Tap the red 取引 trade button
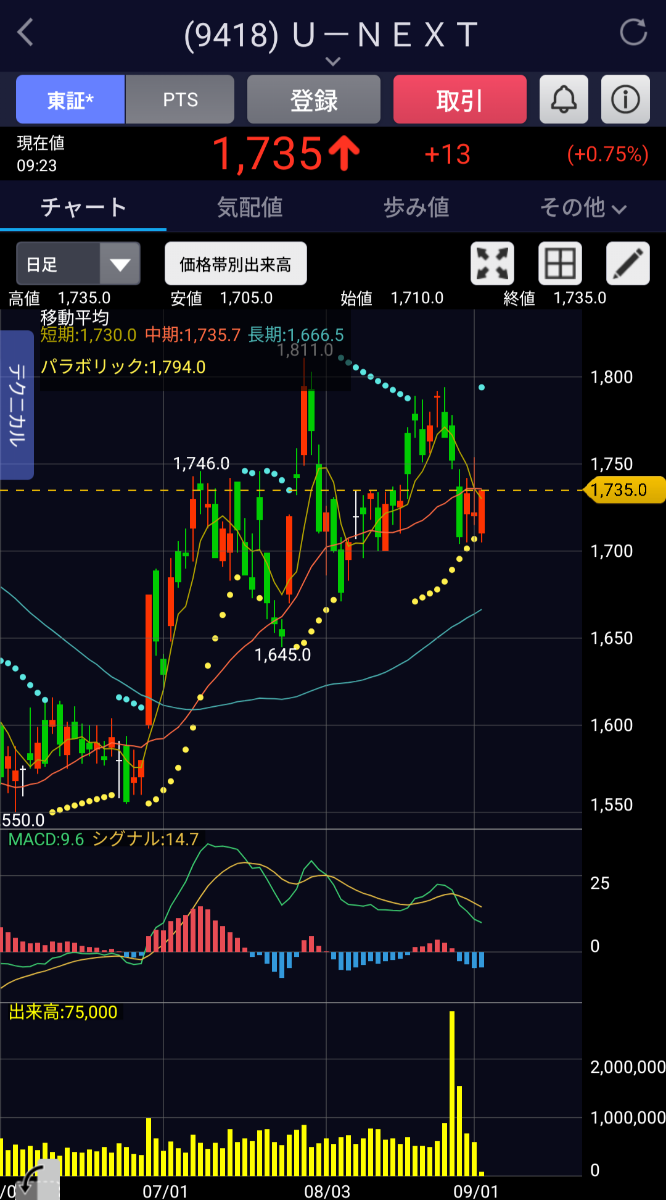 [x=460, y=100]
